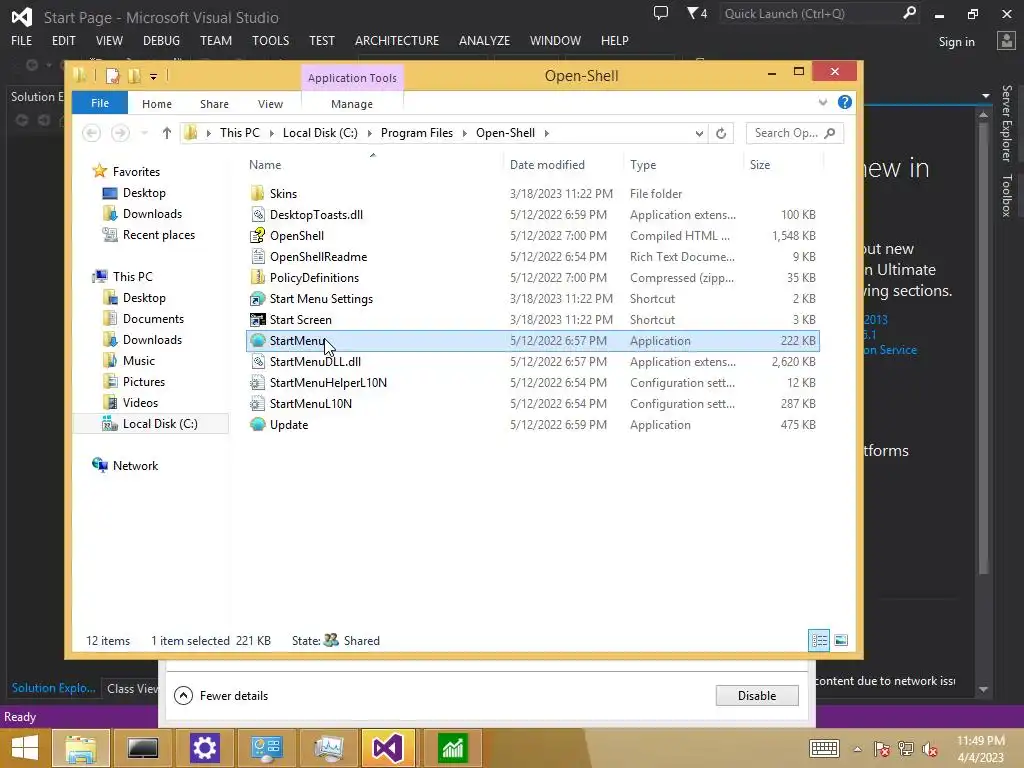Click the StartMenuDLL.dll file icon
Screen dimensions: 1024x768
[x=258, y=361]
